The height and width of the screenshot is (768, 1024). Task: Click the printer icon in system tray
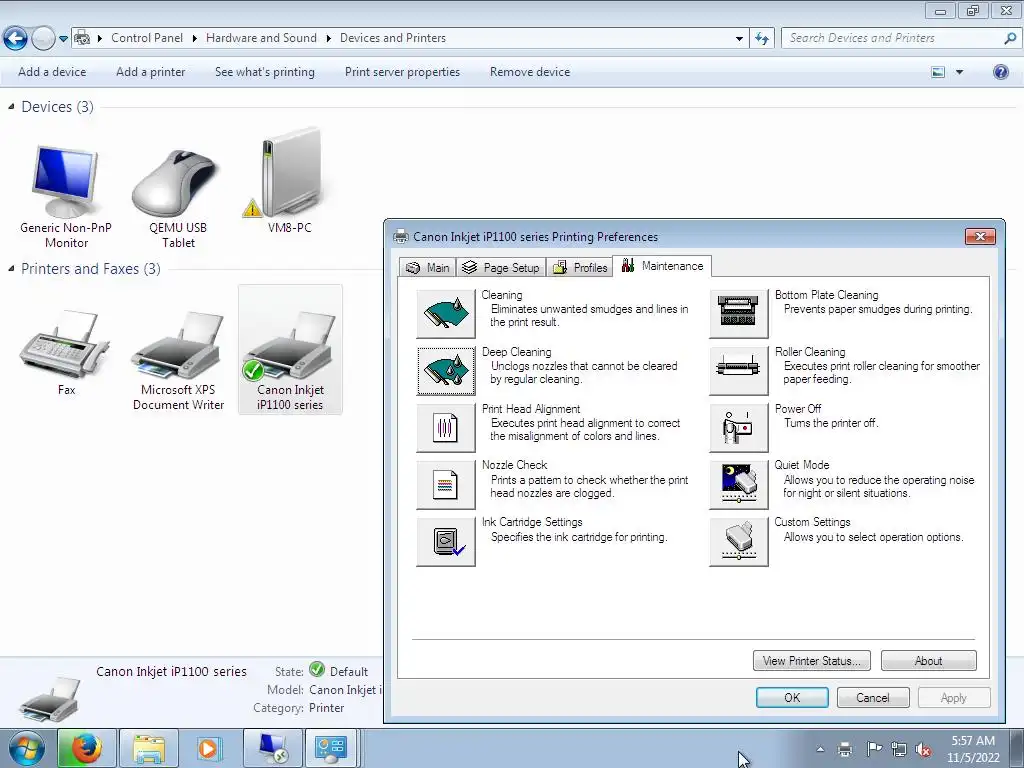(x=845, y=749)
